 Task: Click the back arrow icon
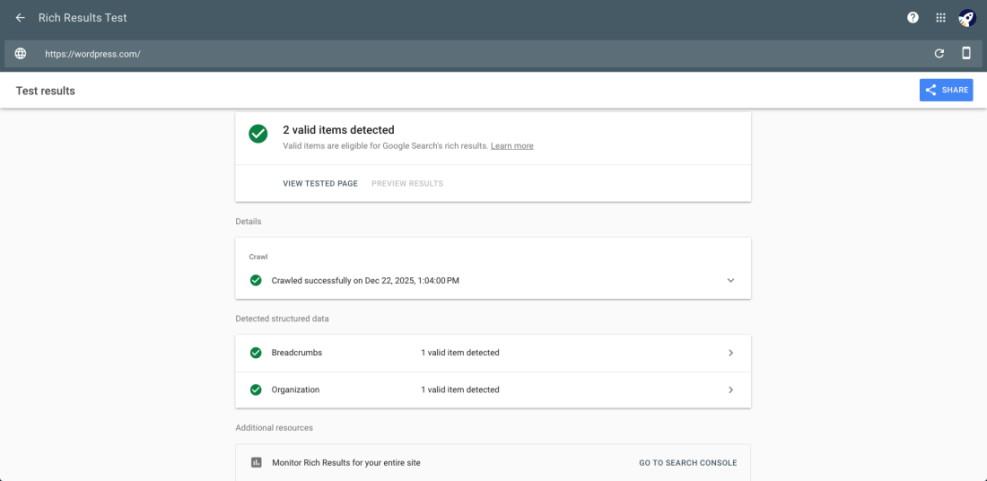pos(20,18)
